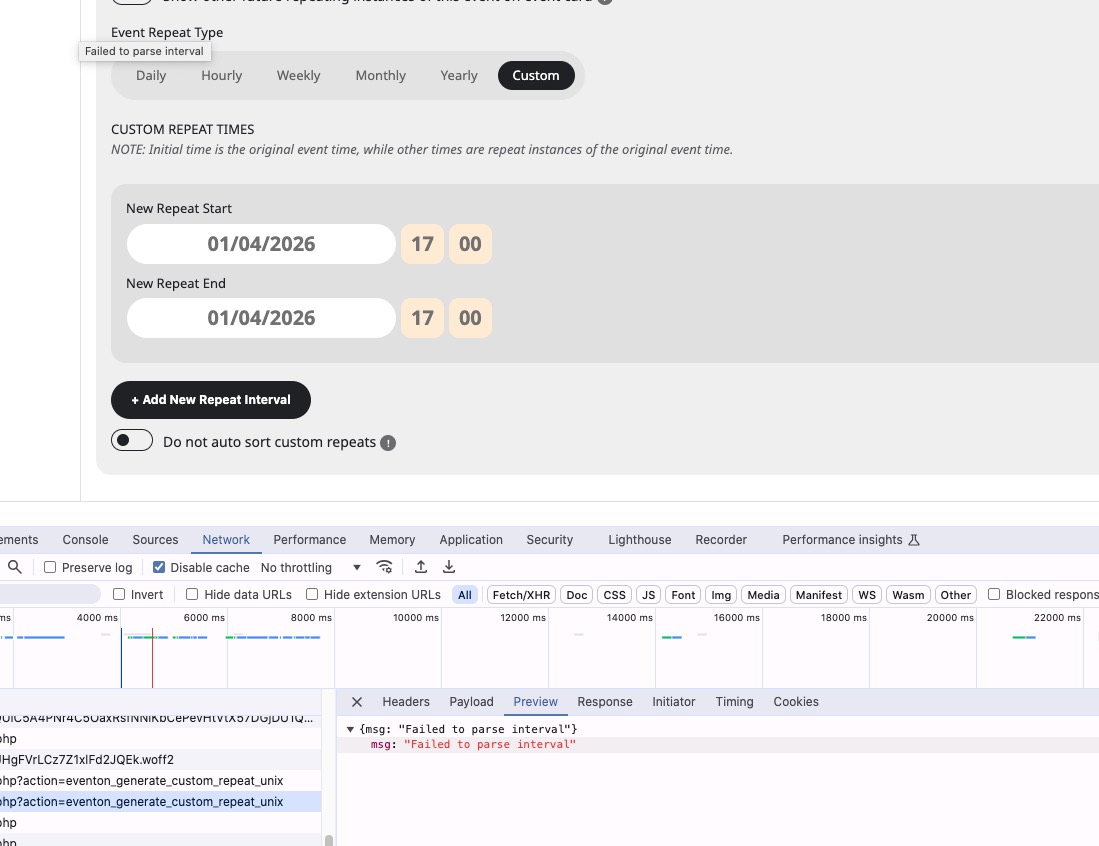Click the network search magnifier icon

click(x=15, y=567)
